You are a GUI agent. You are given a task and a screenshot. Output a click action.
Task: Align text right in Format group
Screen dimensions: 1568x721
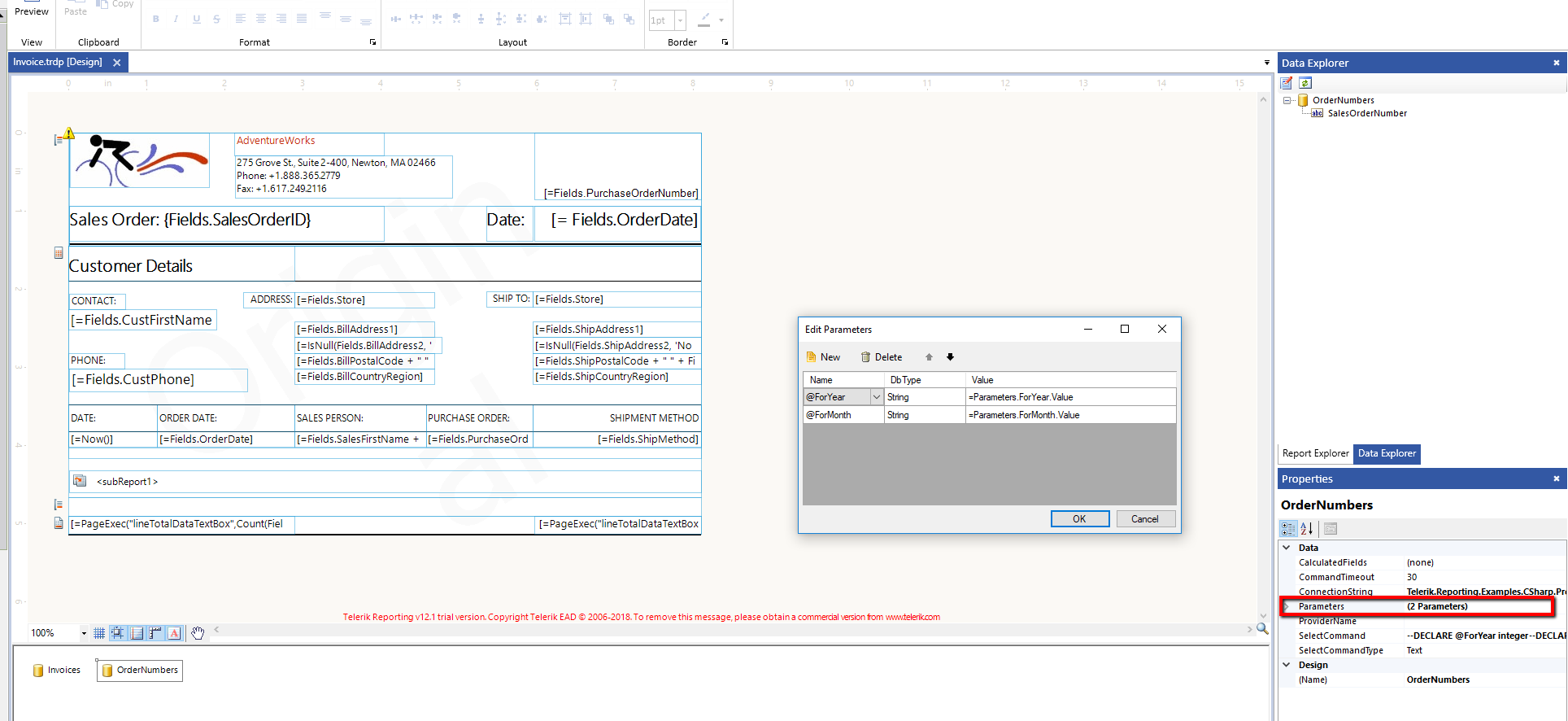point(281,19)
